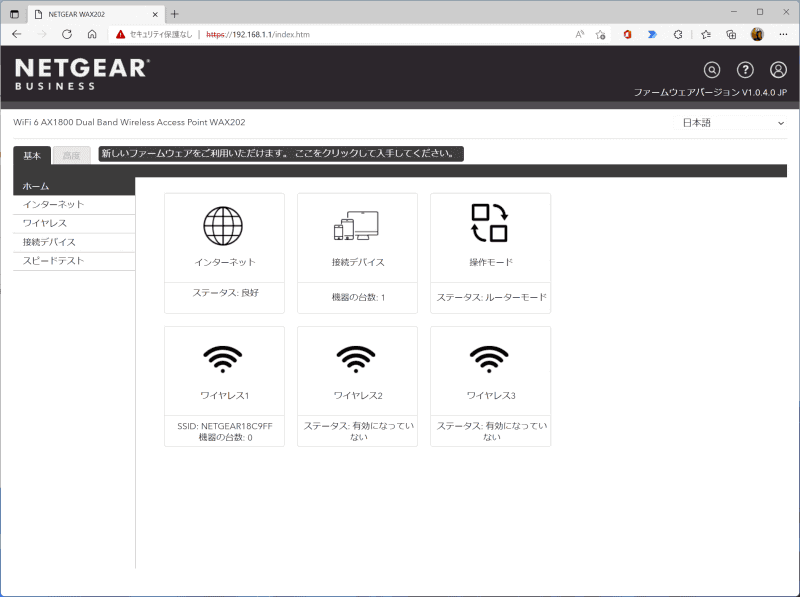Select ホーム in the sidebar
This screenshot has height=597, width=800.
pyautogui.click(x=74, y=186)
